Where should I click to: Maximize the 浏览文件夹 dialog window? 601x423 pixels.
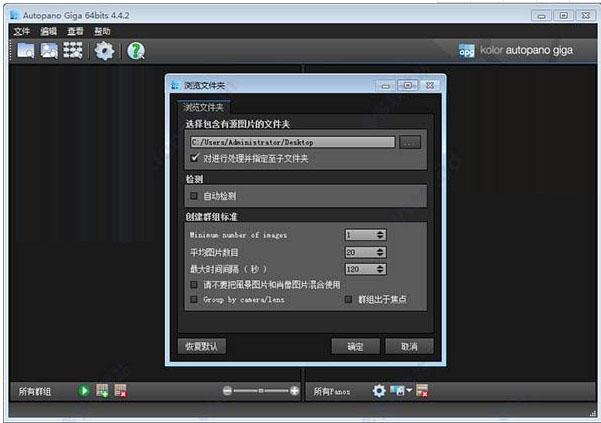(408, 85)
